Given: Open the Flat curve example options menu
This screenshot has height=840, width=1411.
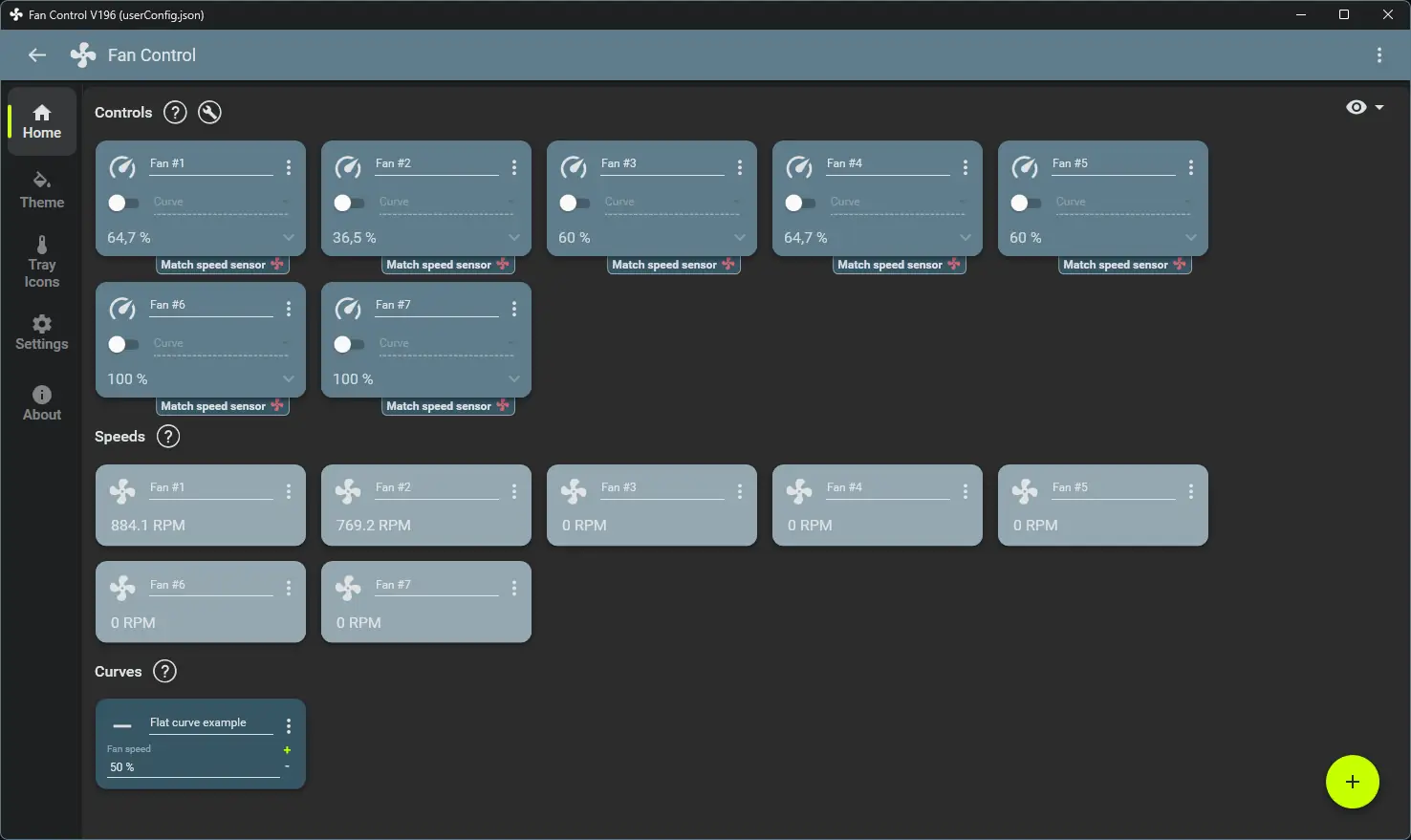Looking at the screenshot, I should pyautogui.click(x=289, y=726).
